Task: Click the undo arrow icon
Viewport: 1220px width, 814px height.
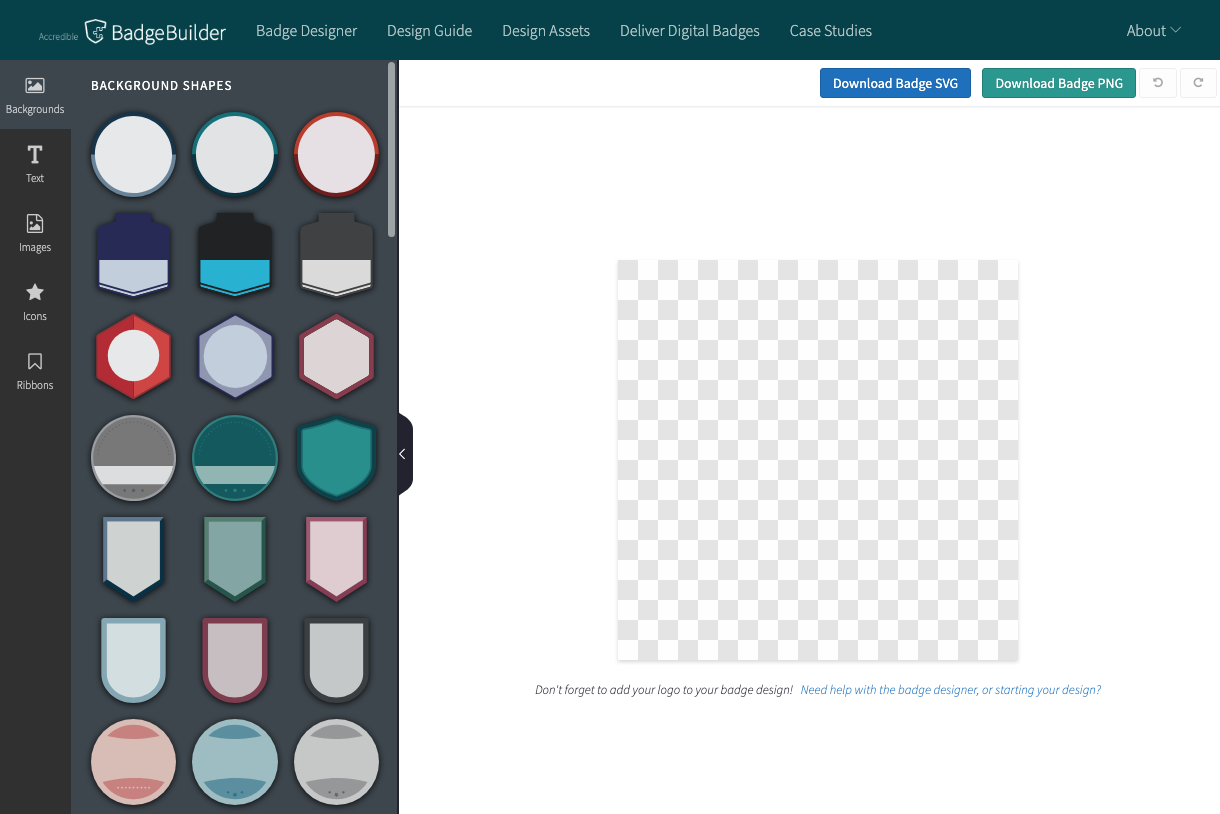Action: [1158, 83]
